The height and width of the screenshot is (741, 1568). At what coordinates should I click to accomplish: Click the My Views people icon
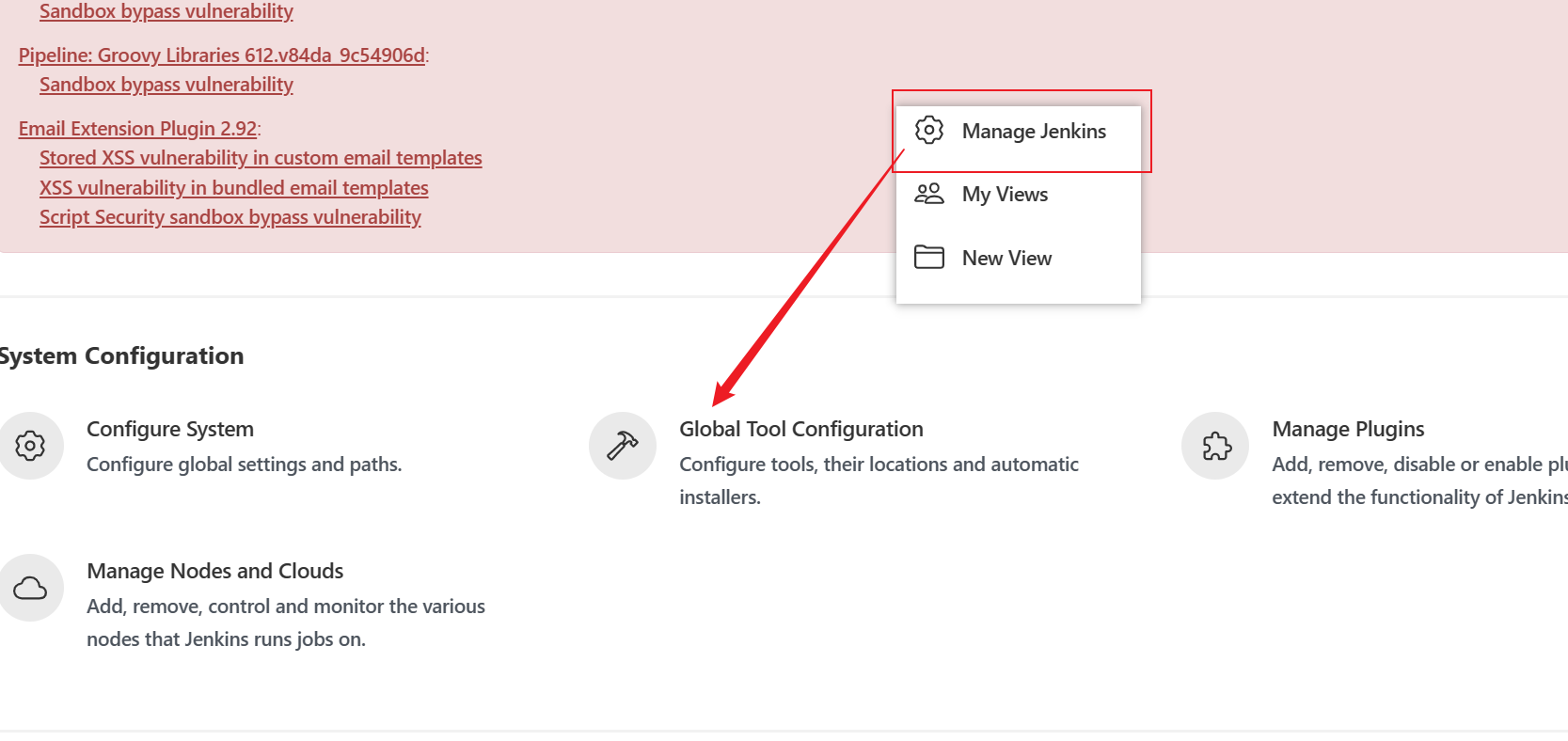tap(929, 194)
